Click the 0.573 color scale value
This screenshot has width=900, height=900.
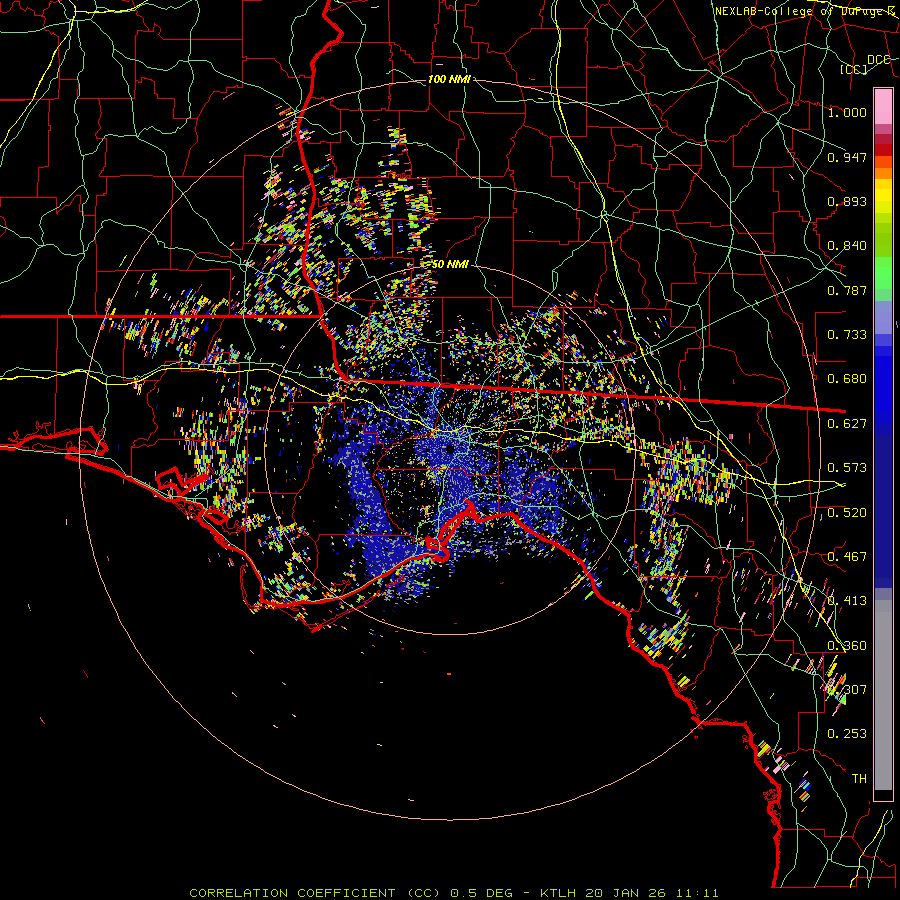pos(847,468)
